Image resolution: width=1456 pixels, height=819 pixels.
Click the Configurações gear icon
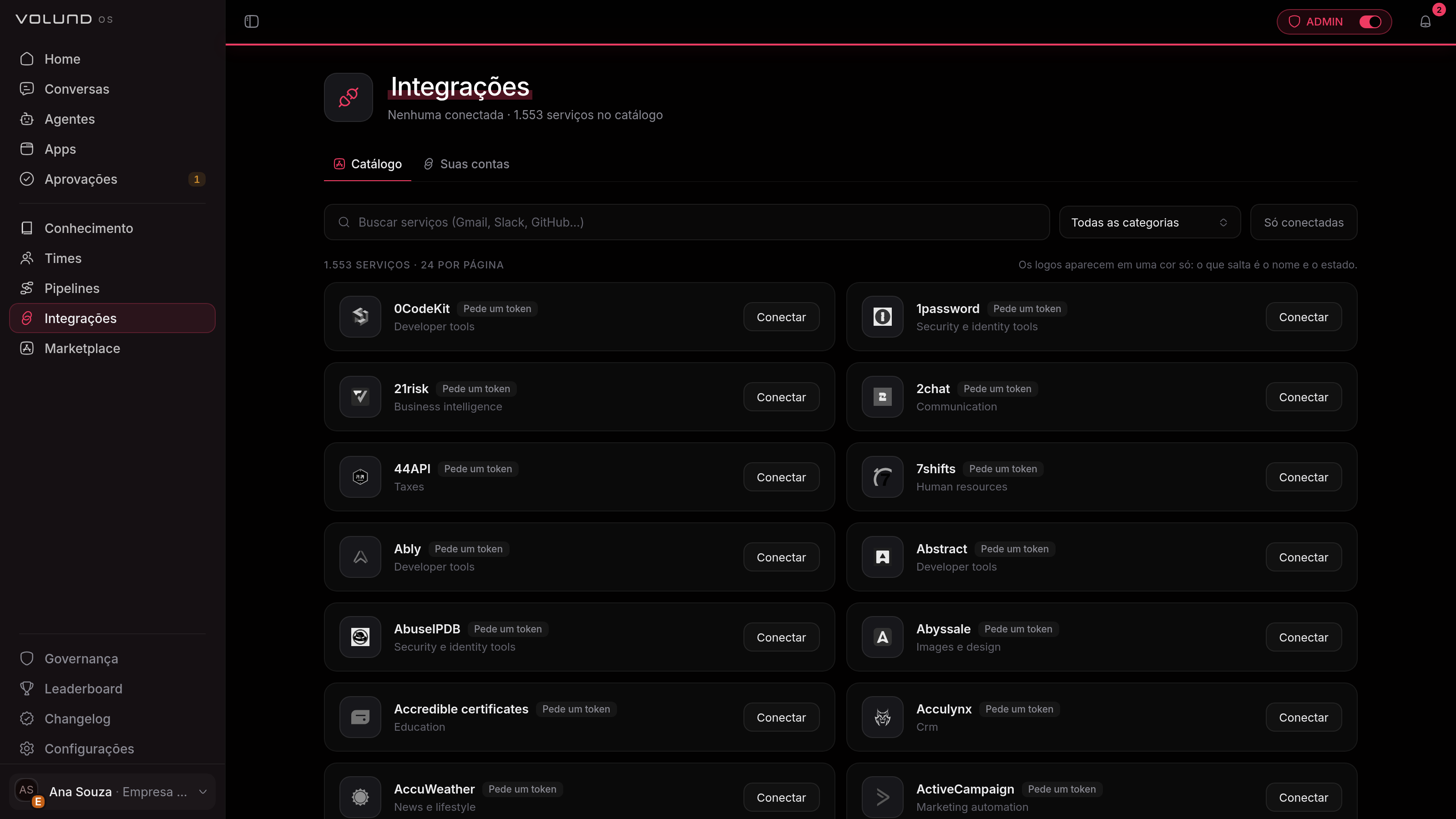tap(26, 748)
